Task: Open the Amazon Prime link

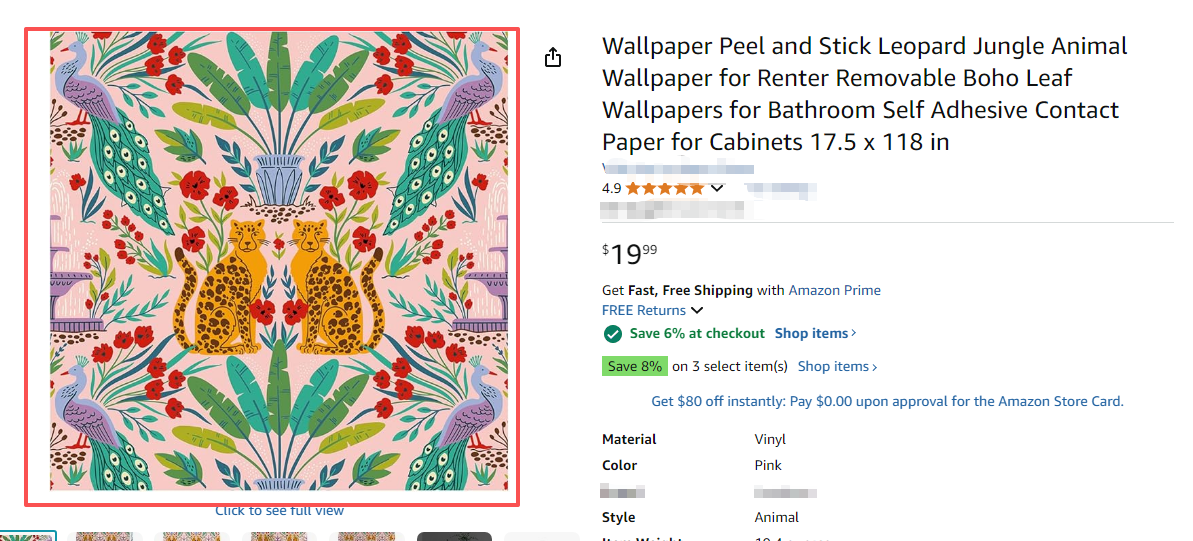Action: point(835,290)
